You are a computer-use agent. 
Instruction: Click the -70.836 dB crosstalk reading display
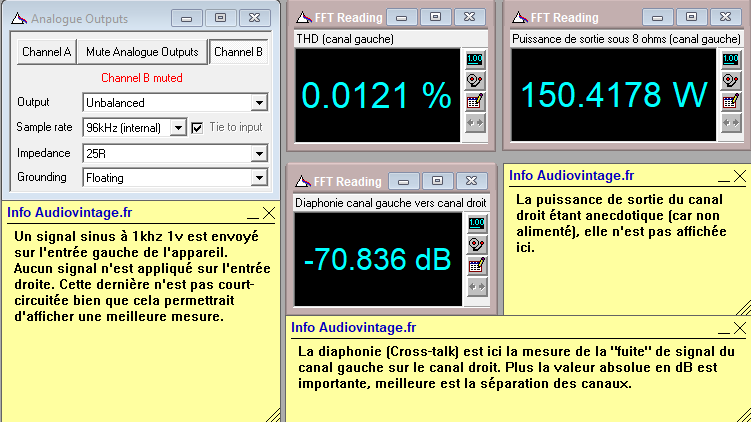click(x=378, y=259)
